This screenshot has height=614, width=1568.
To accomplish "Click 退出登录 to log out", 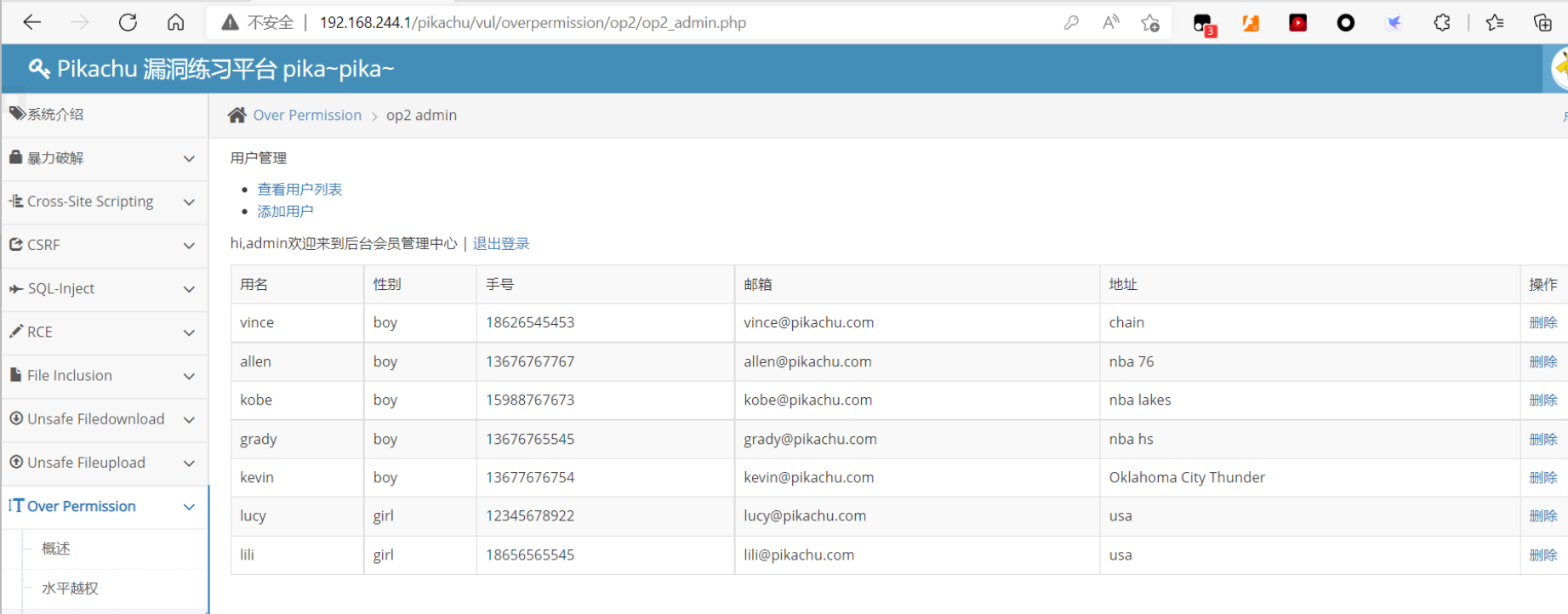I will (x=501, y=244).
